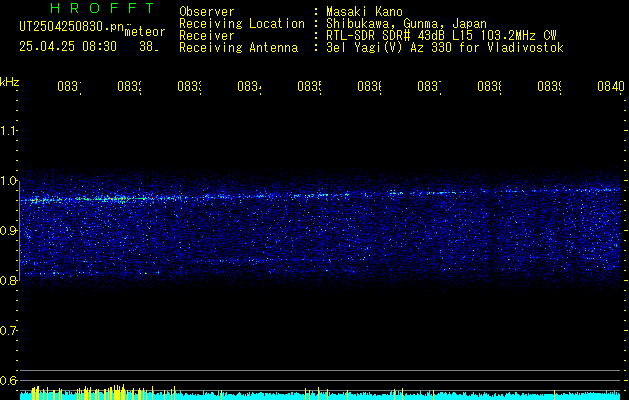629x400 pixels.
Task: Click RTL-SDR SDR# 43dB receiver text
Action: click(x=441, y=36)
